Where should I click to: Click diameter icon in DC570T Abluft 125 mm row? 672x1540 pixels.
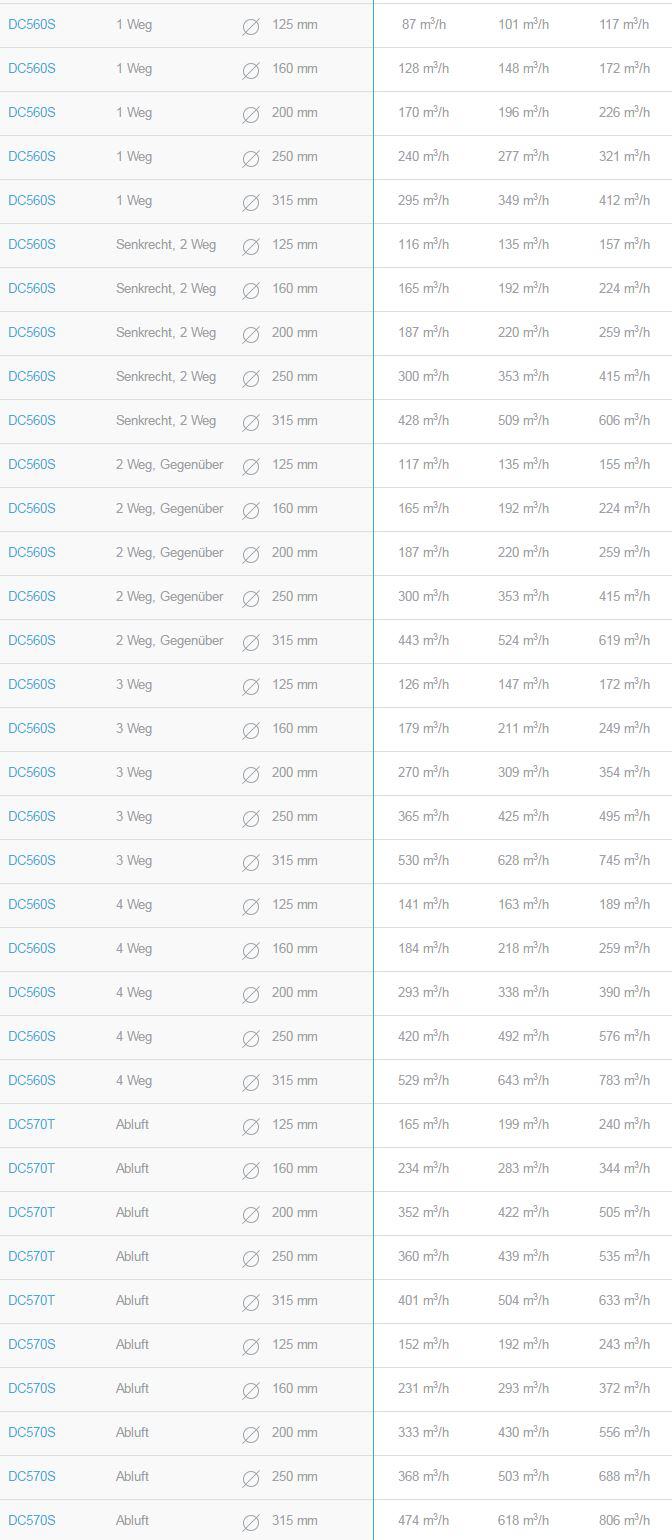coord(251,1126)
